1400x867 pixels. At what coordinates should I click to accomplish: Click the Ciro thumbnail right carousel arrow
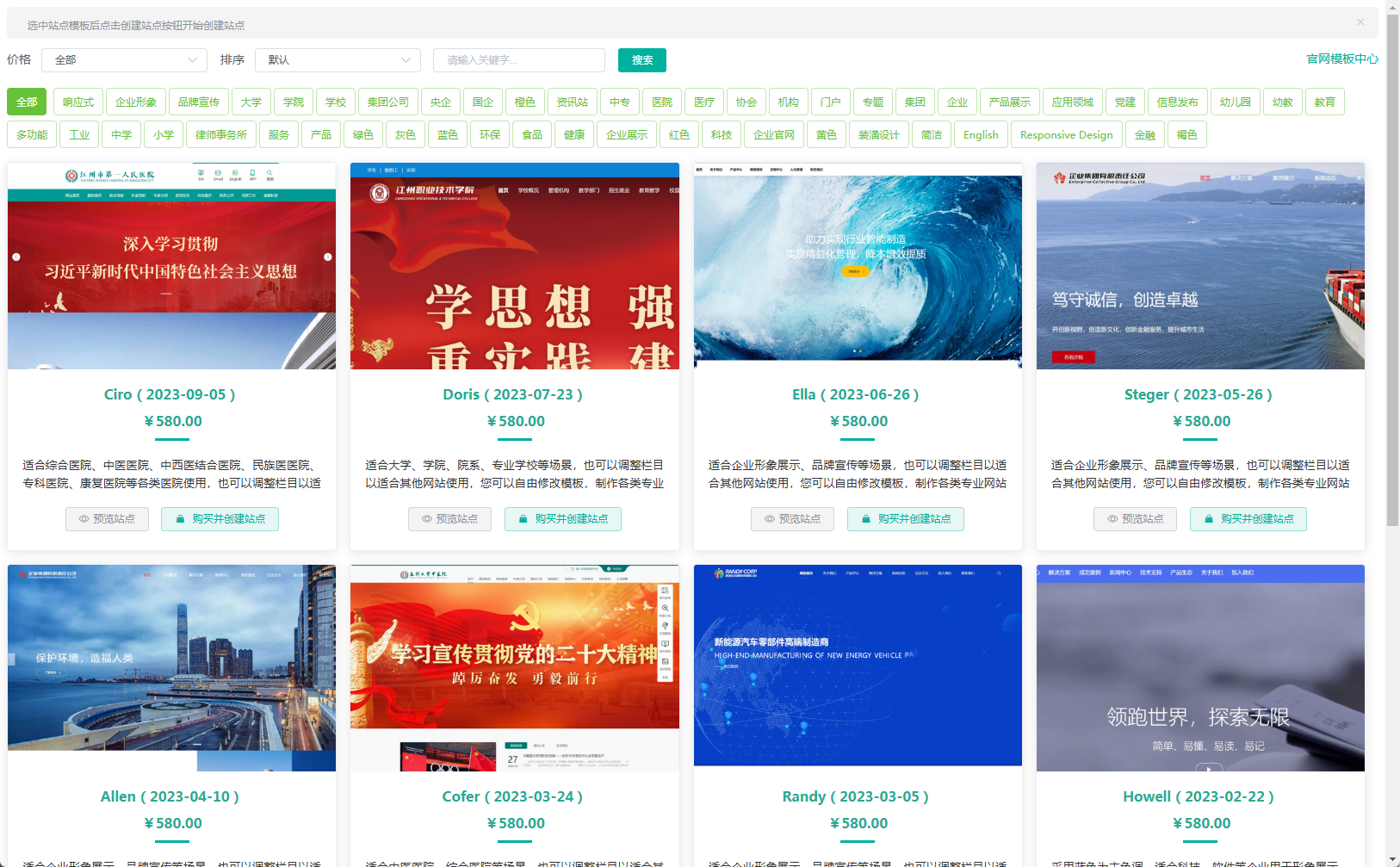(x=327, y=257)
